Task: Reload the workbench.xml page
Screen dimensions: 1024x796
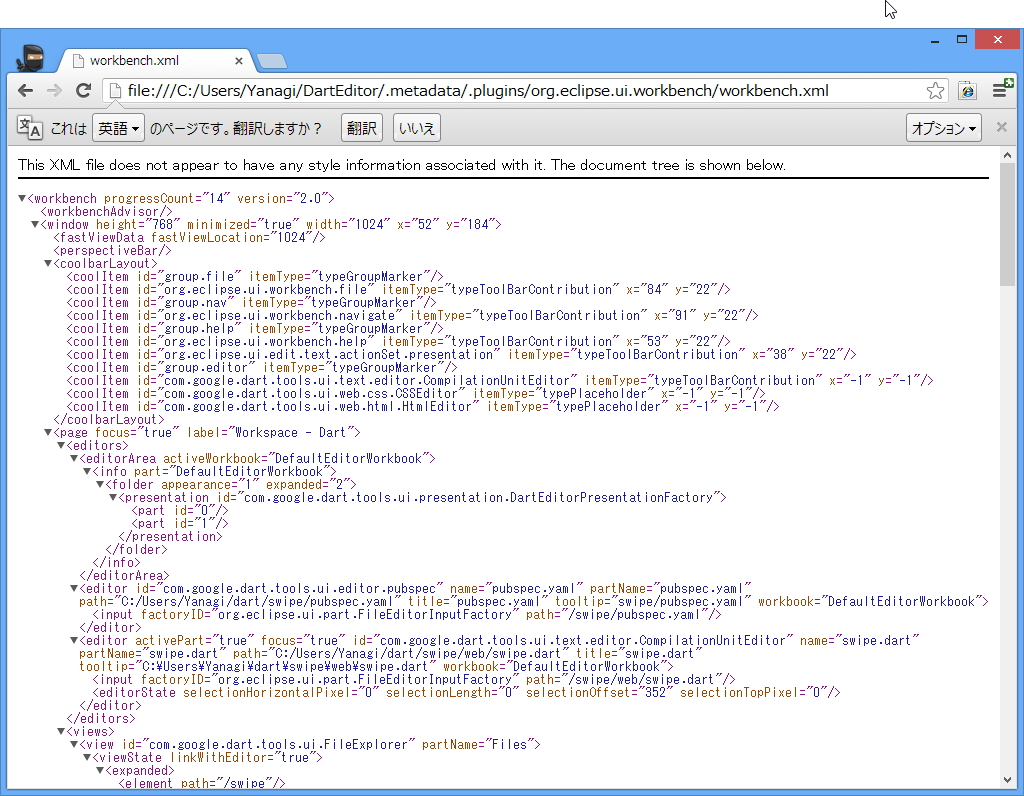Action: pos(83,91)
